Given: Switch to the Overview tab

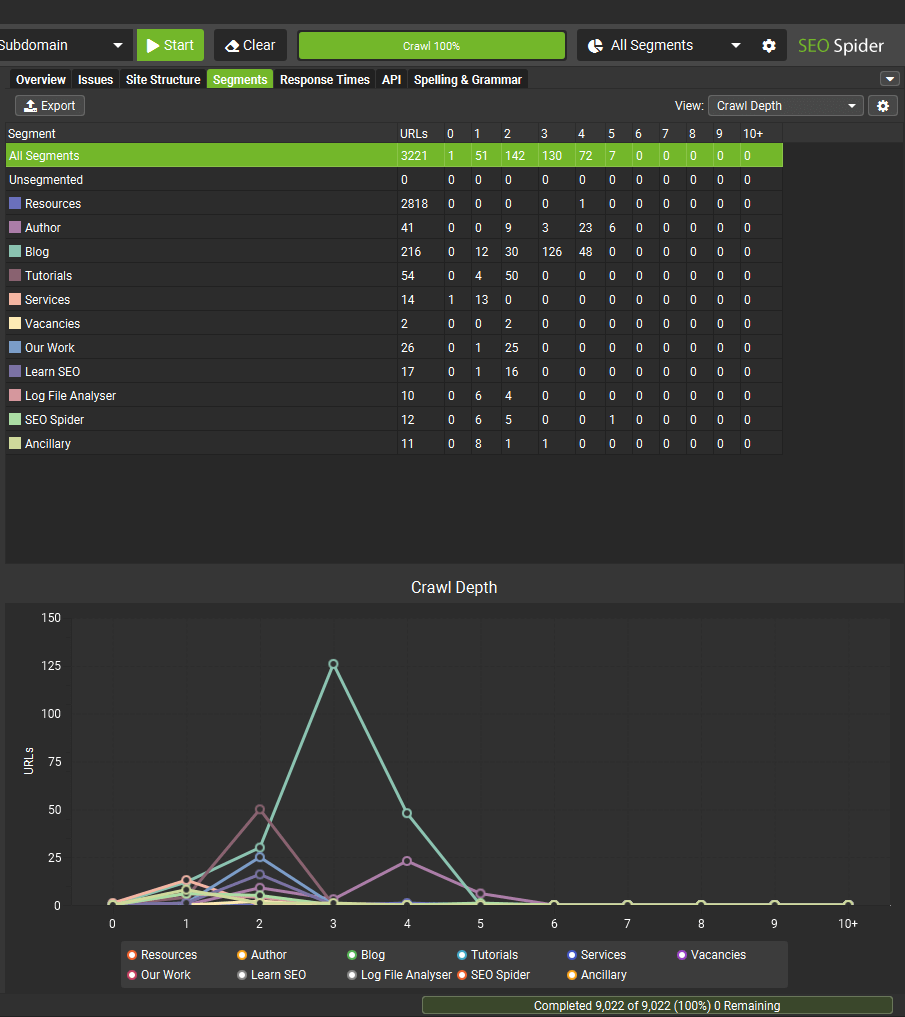Looking at the screenshot, I should tap(40, 80).
